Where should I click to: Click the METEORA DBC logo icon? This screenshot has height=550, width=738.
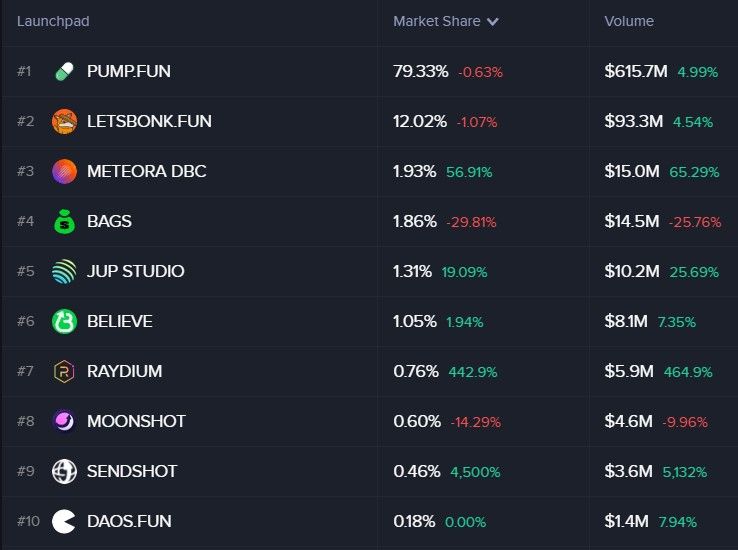point(64,171)
